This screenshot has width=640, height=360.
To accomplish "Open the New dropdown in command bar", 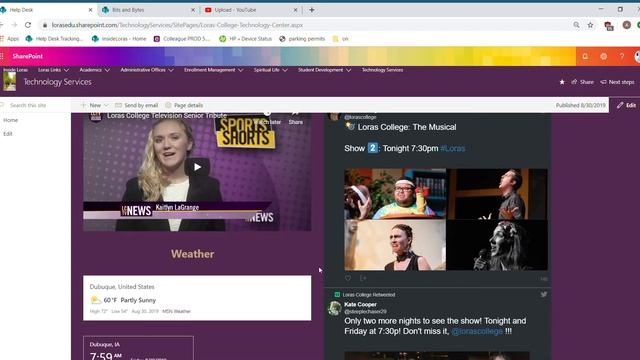I will (x=94, y=105).
